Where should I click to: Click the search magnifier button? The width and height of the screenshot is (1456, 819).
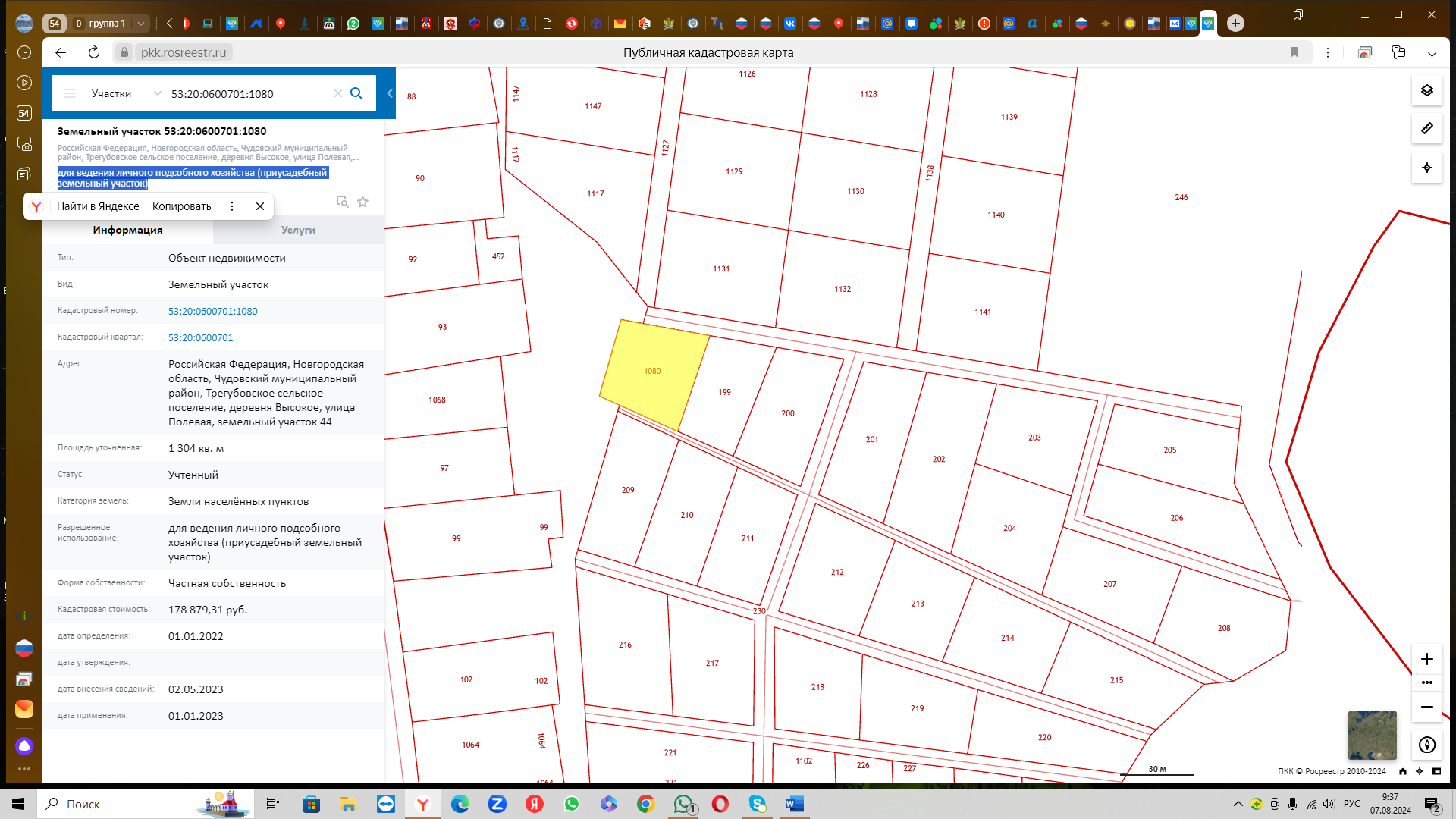point(356,93)
